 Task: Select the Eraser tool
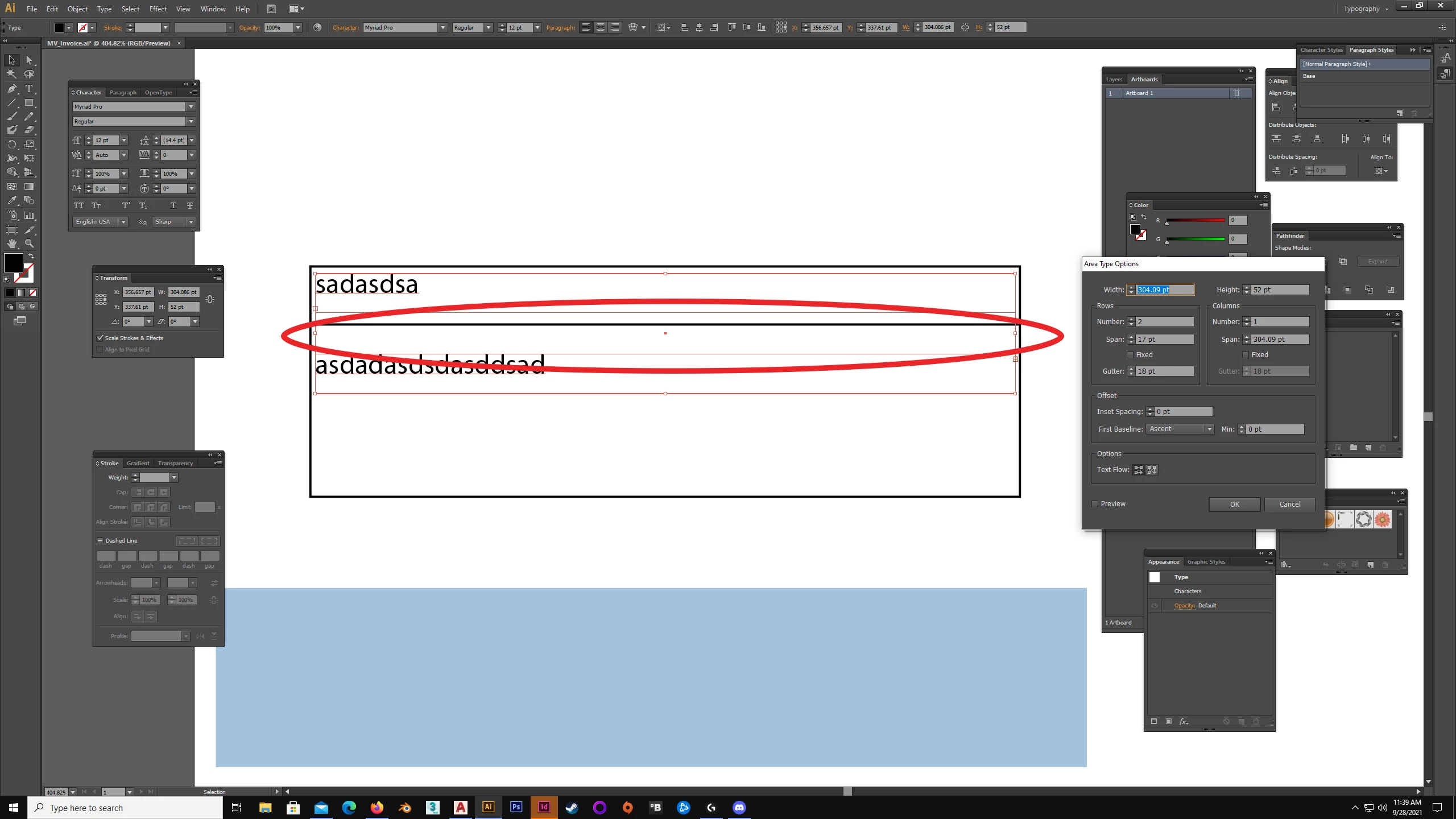click(x=29, y=130)
